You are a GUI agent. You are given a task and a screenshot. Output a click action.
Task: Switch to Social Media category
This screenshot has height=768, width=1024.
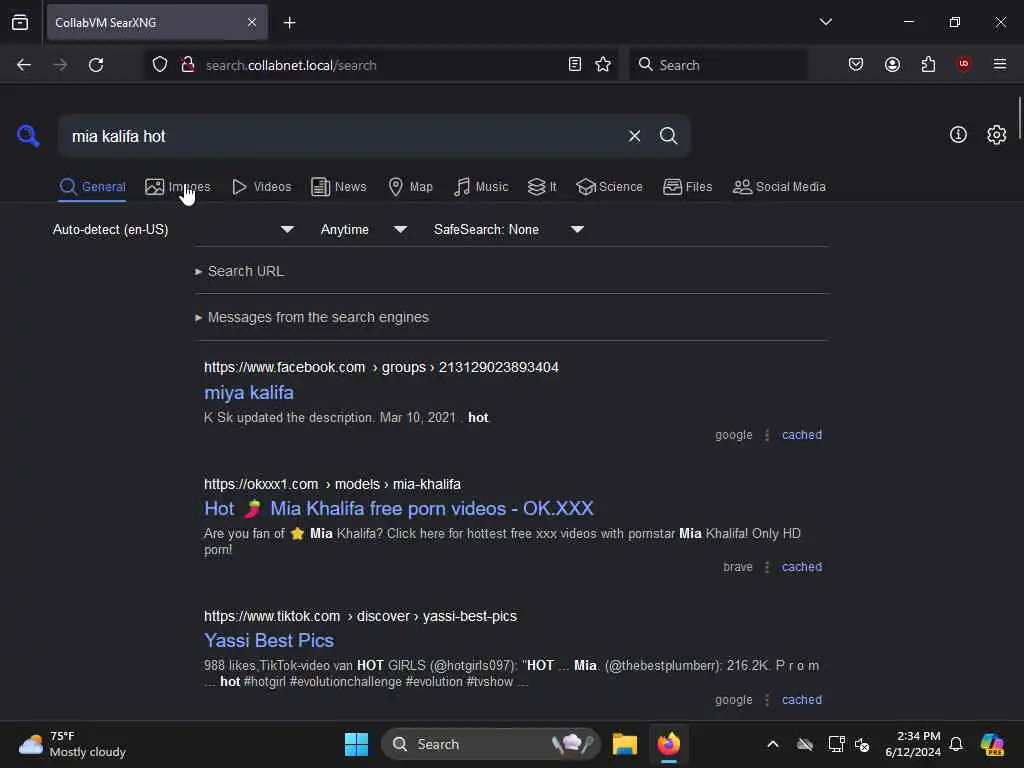[779, 187]
